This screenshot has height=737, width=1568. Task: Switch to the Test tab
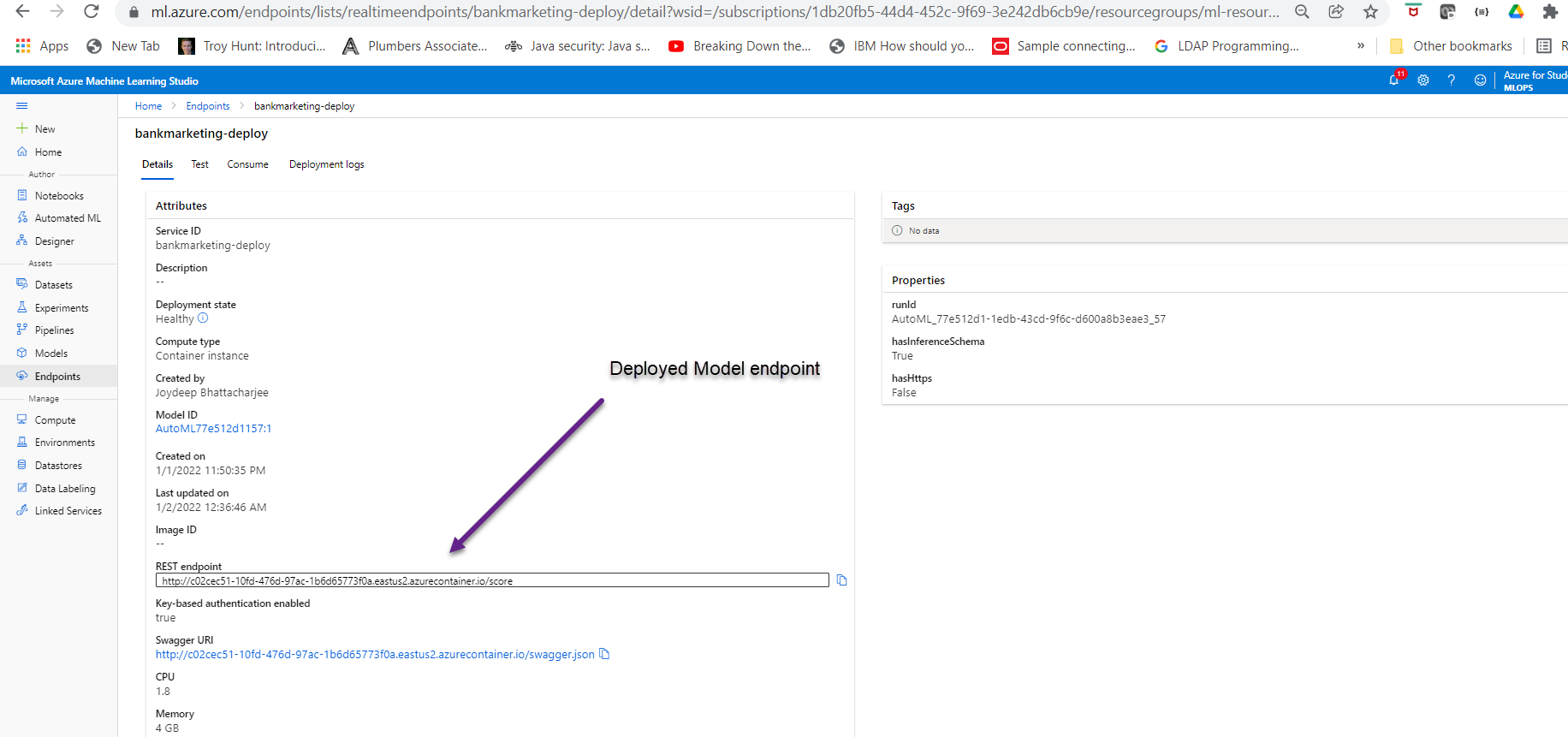click(x=199, y=164)
